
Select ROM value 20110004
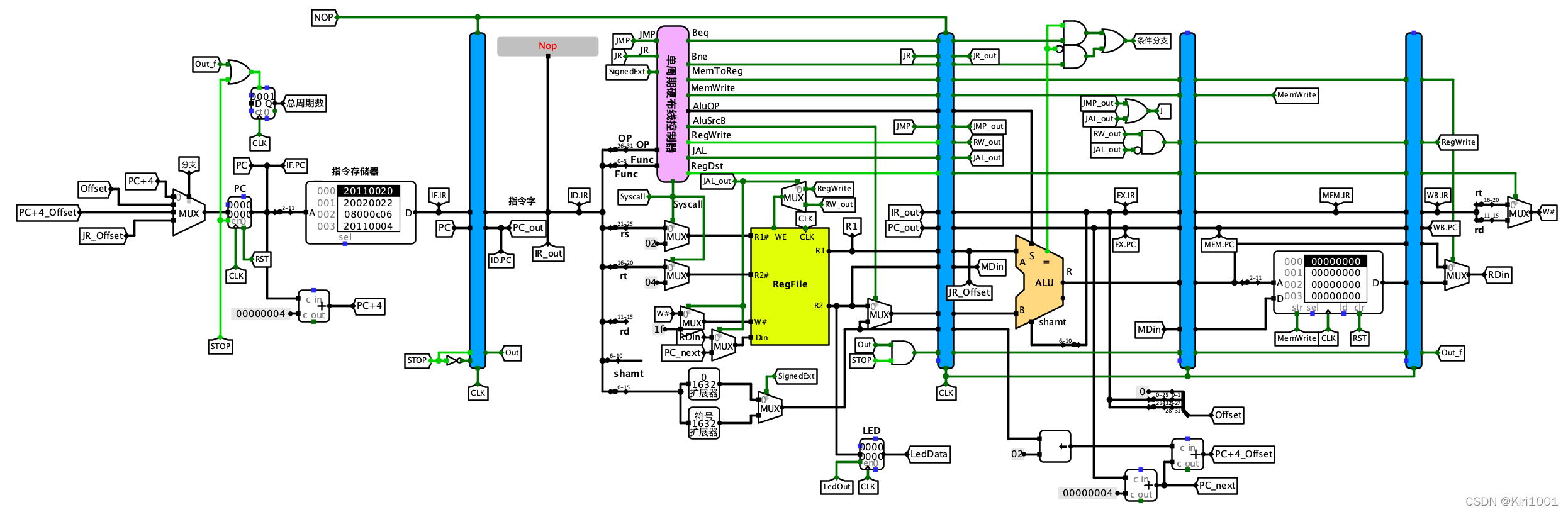368,226
